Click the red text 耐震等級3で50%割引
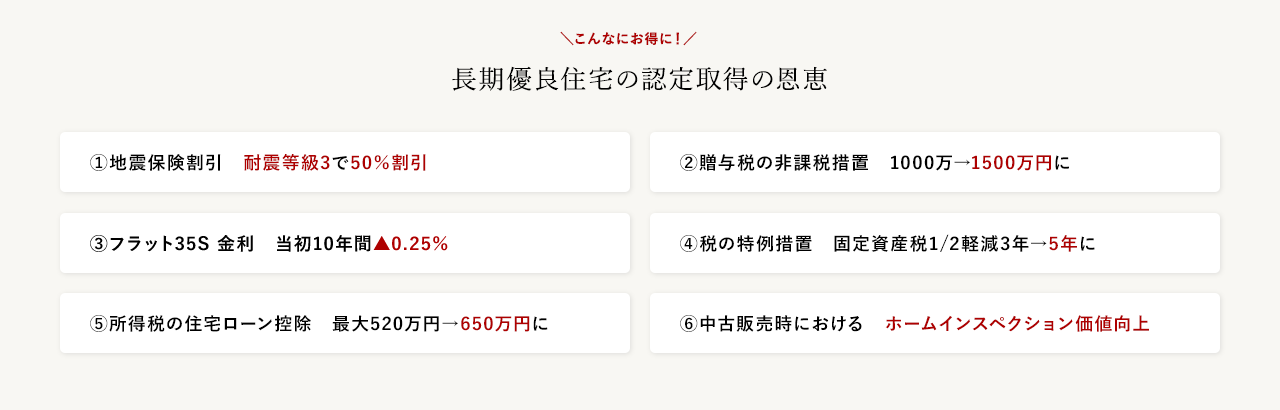Screen dimensions: 1280x410 (335, 163)
